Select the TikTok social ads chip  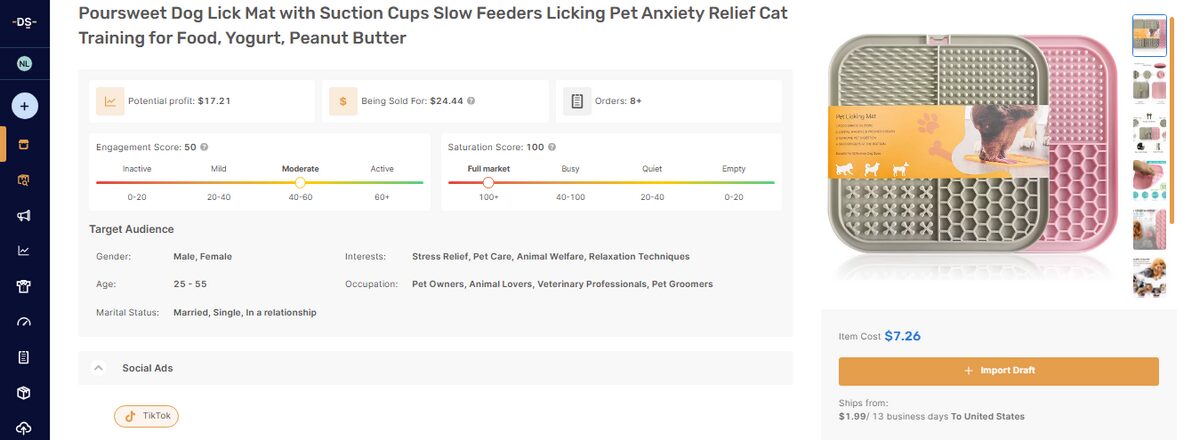146,416
